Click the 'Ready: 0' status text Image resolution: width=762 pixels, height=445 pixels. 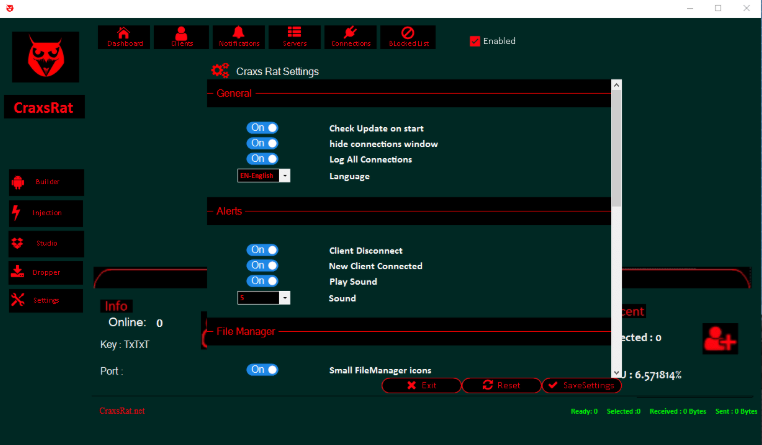click(x=584, y=411)
